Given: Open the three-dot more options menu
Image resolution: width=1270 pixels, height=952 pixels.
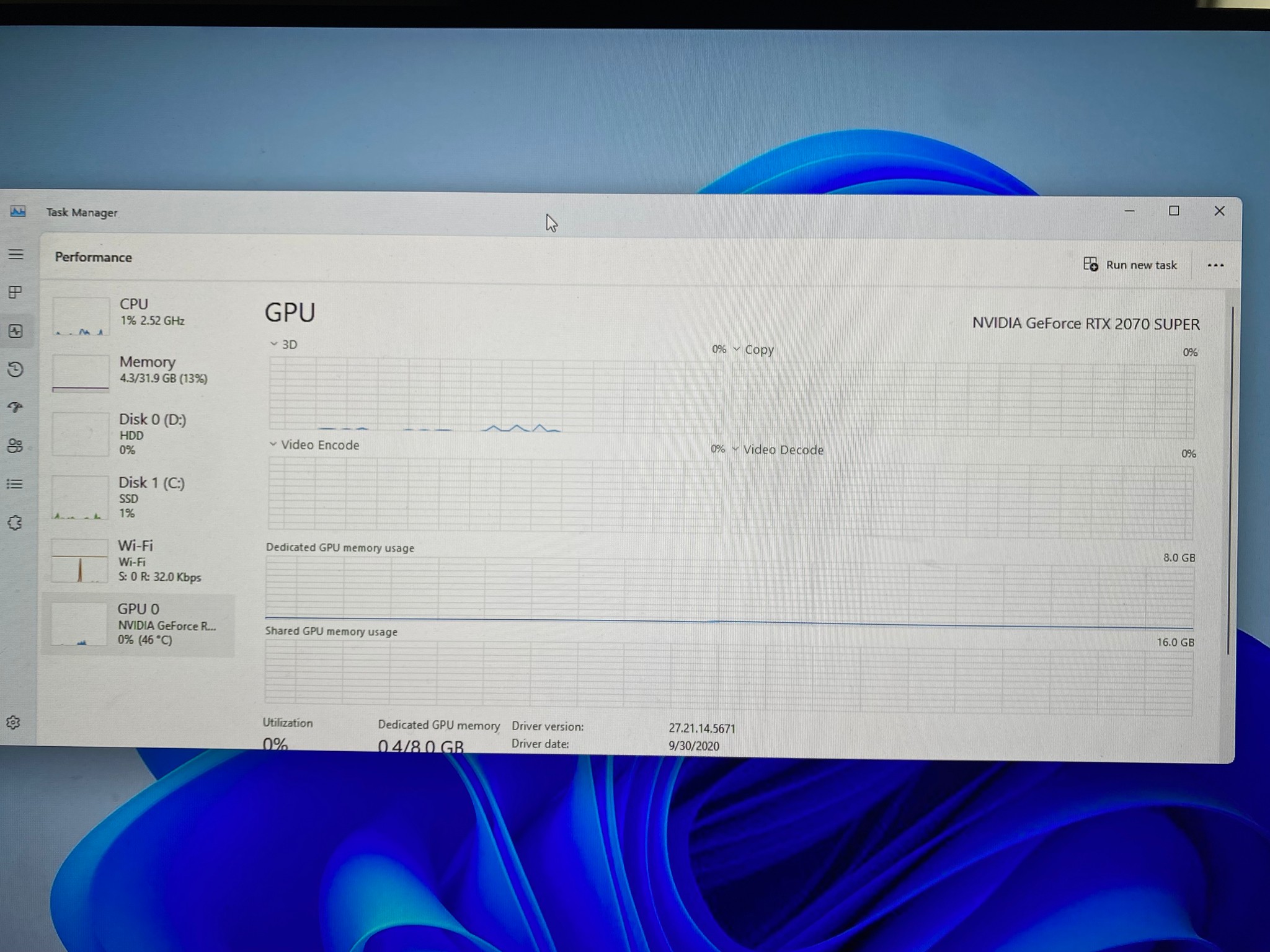Looking at the screenshot, I should [1215, 265].
